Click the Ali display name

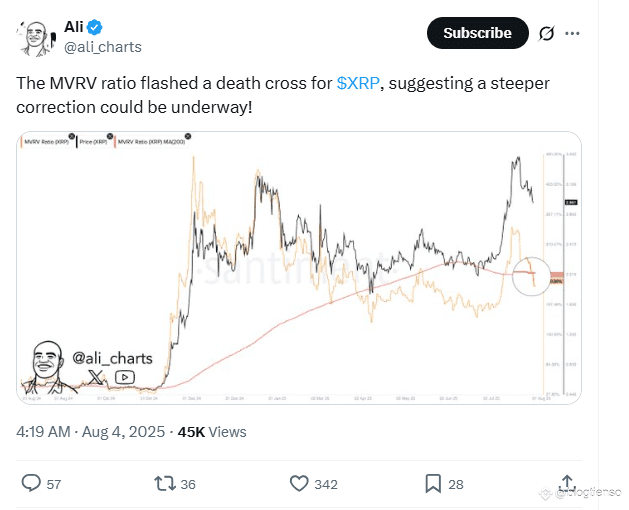pos(74,27)
